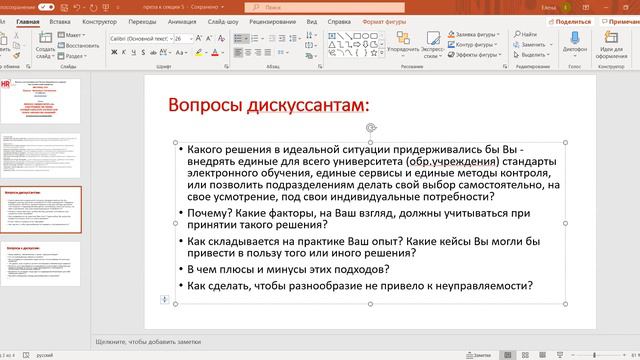Open the character spacing AV dropdown
Image resolution: width=640 pixels, height=360 pixels.
point(164,52)
